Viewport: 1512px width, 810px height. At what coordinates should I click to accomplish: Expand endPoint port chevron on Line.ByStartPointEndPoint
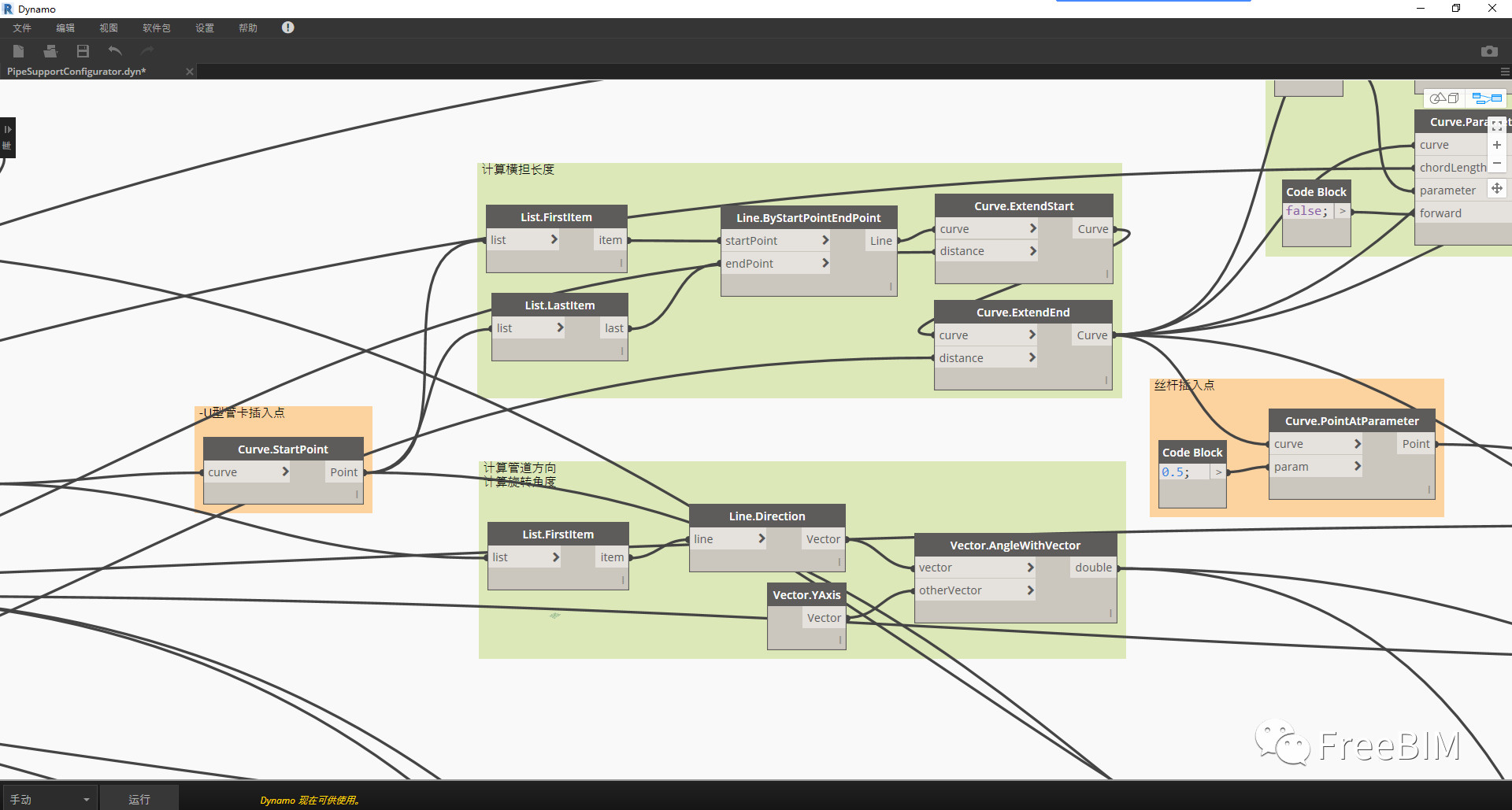click(x=825, y=263)
